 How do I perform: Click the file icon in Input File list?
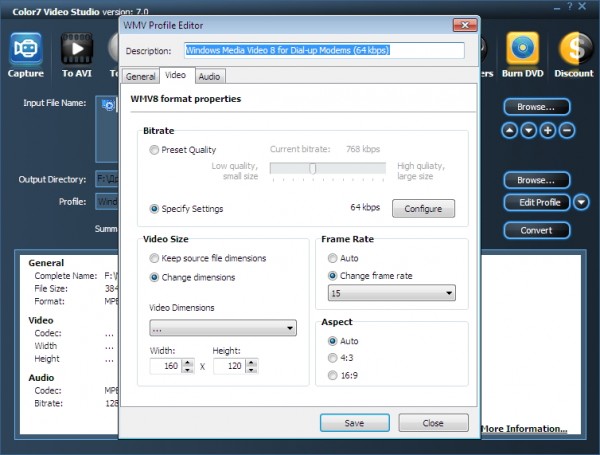(x=108, y=105)
